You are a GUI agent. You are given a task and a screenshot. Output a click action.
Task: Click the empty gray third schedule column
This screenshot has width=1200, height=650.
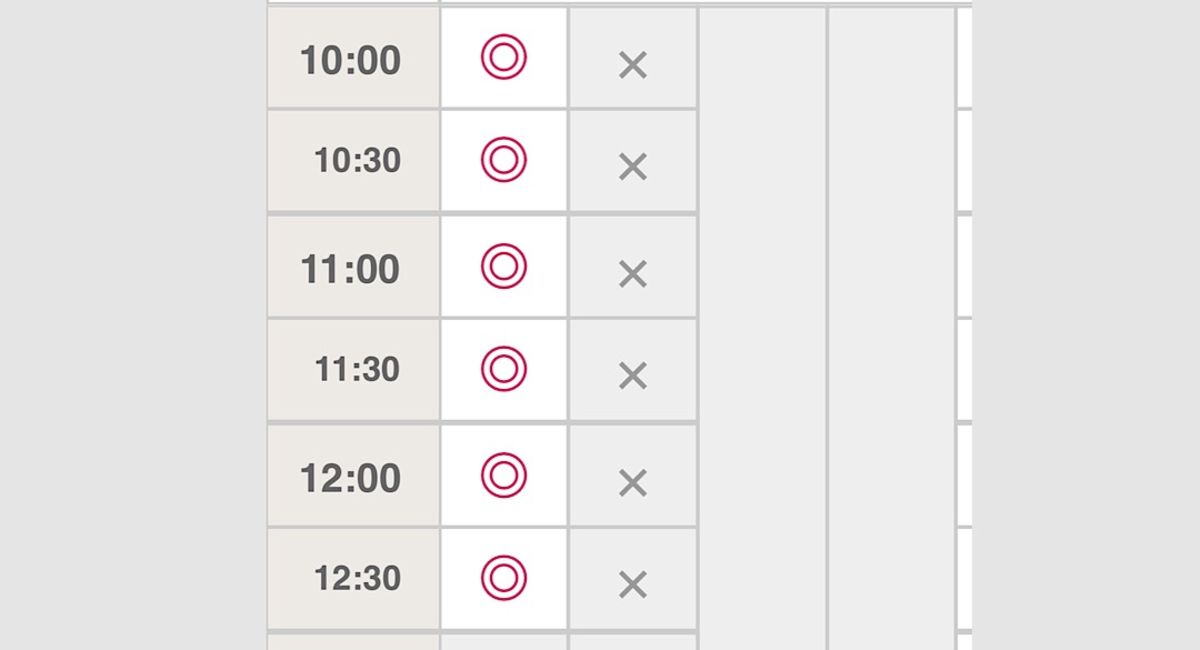762,328
